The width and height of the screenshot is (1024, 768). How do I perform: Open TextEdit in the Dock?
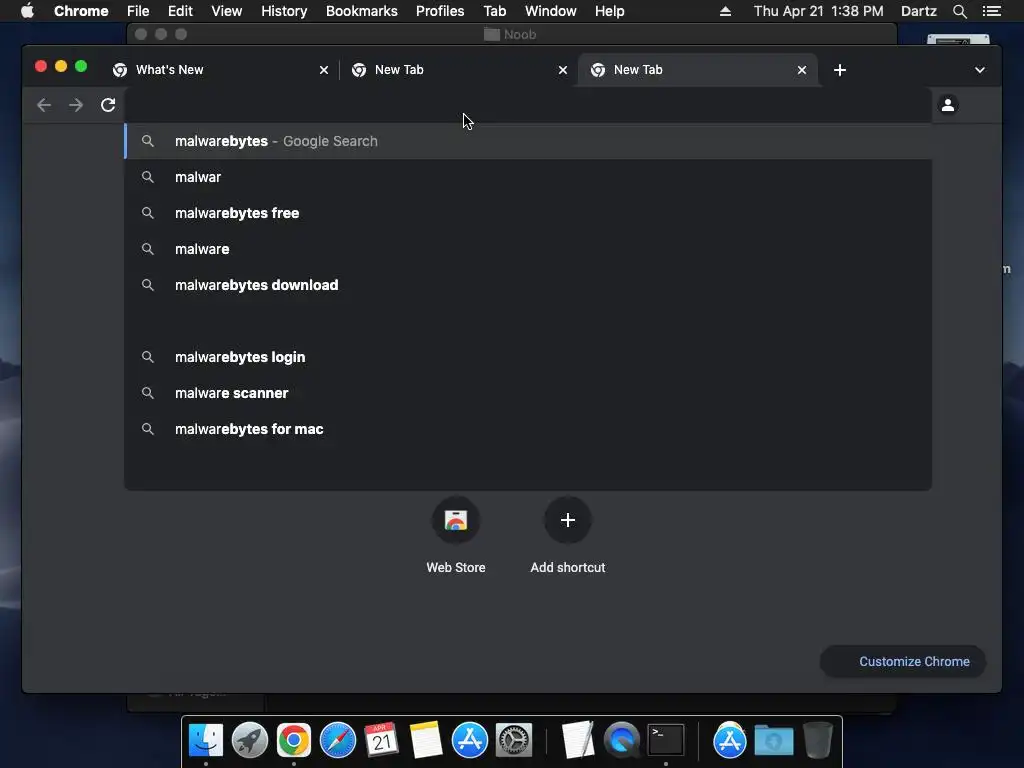(578, 741)
